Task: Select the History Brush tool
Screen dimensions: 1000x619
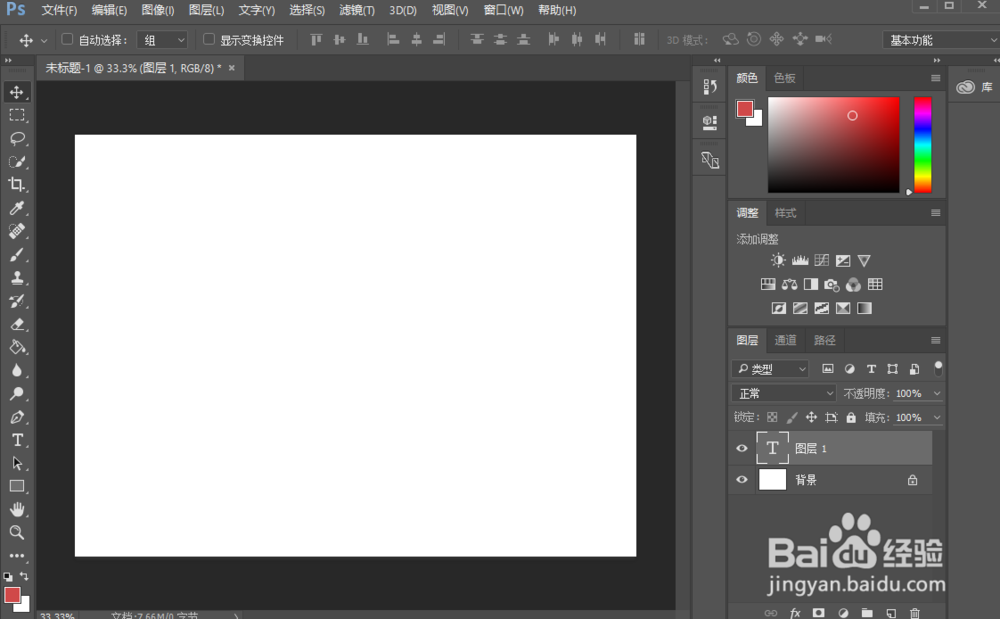Action: pos(17,301)
